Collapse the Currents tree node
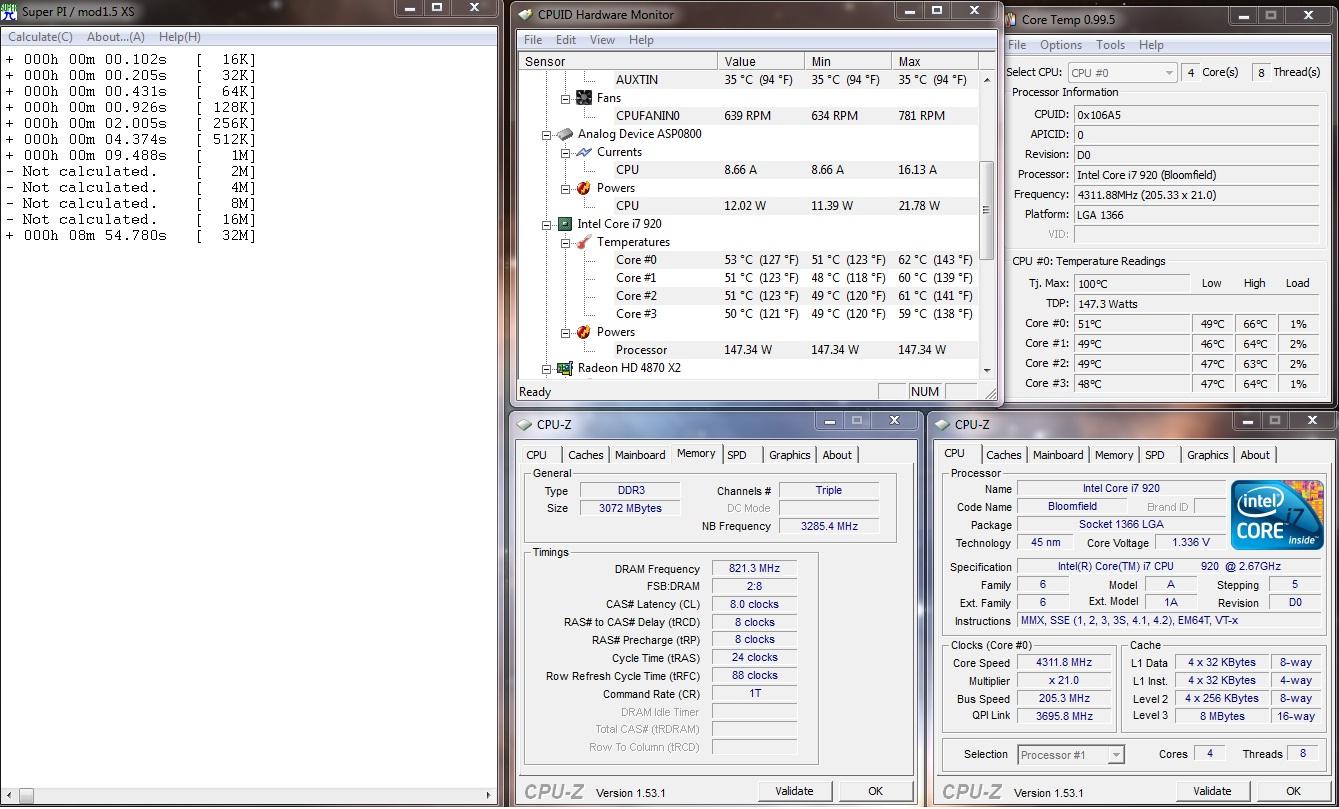This screenshot has width=1339, height=809. pyautogui.click(x=565, y=152)
